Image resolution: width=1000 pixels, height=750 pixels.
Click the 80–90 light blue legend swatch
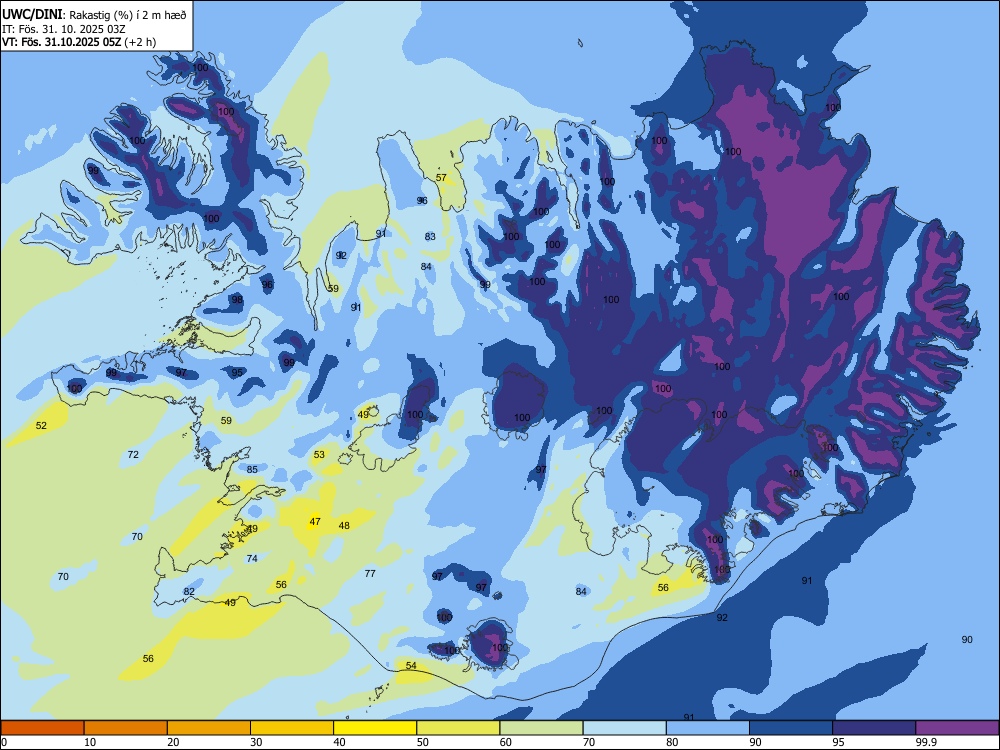(x=708, y=728)
